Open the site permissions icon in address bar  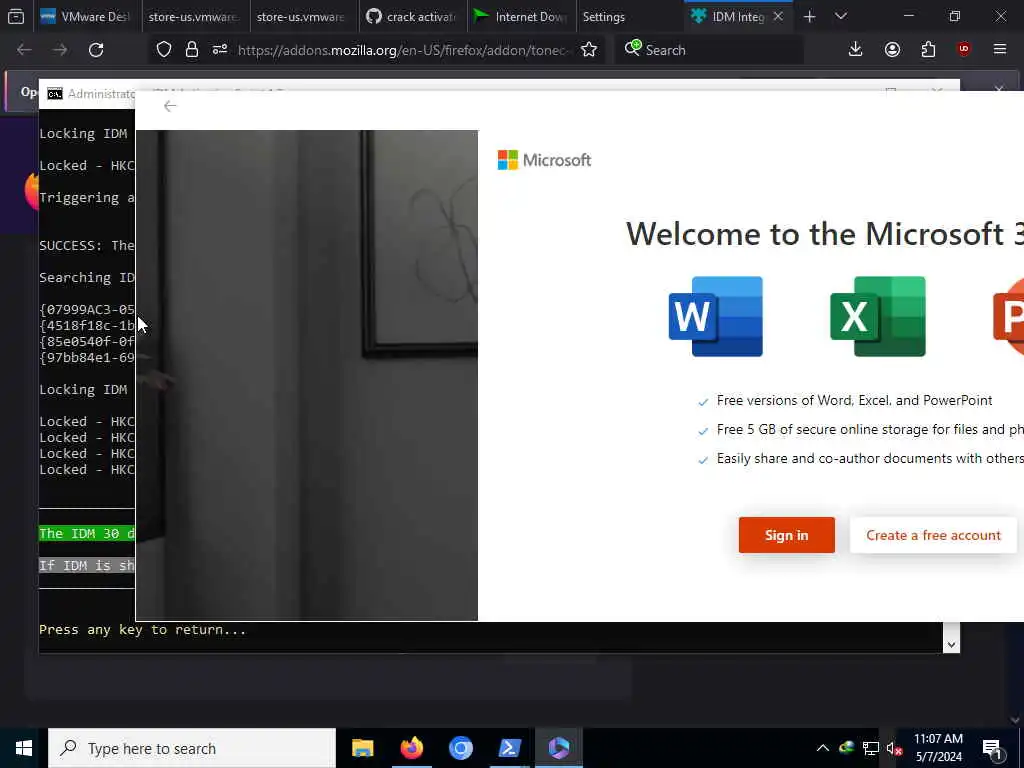pos(220,49)
